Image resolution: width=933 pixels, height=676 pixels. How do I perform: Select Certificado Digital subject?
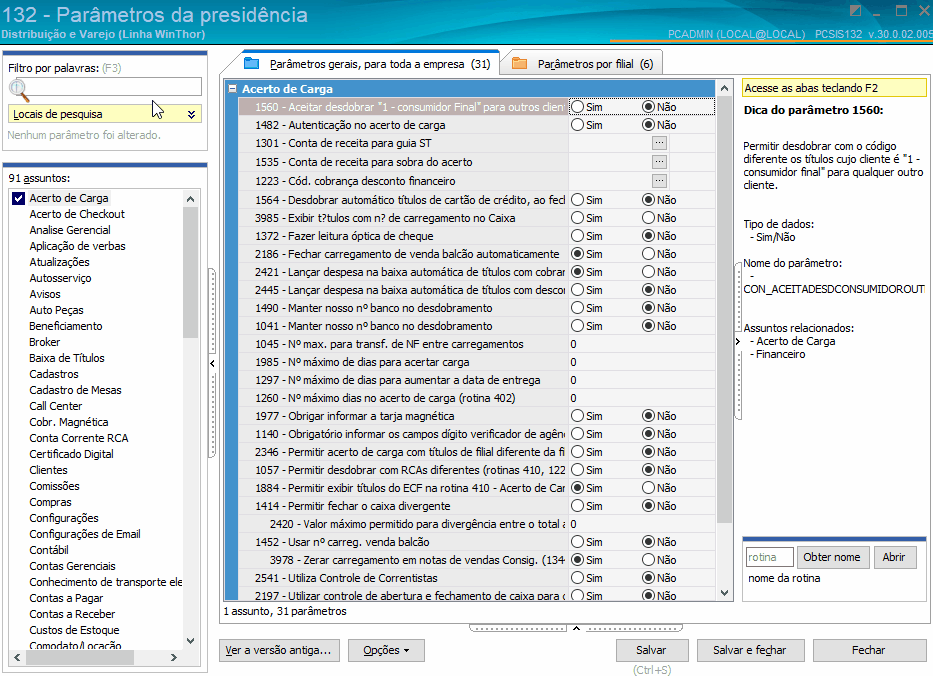71,454
